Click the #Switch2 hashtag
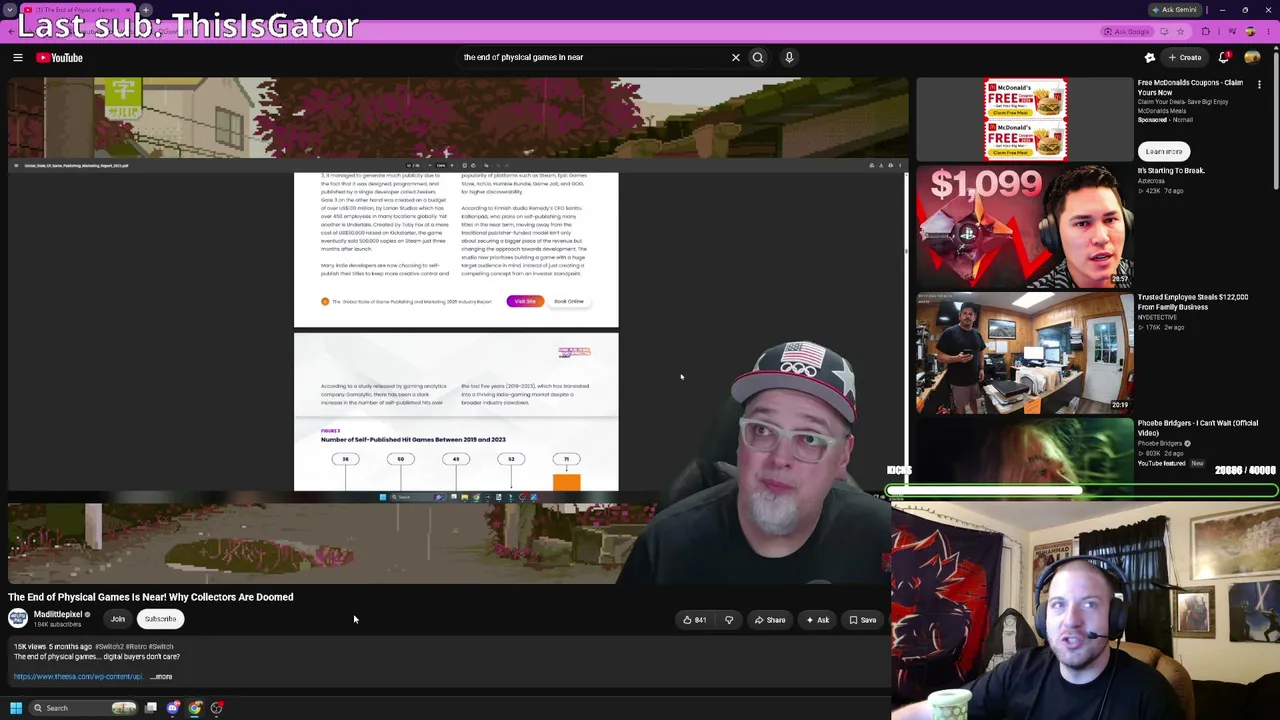The image size is (1280, 720). point(107,647)
